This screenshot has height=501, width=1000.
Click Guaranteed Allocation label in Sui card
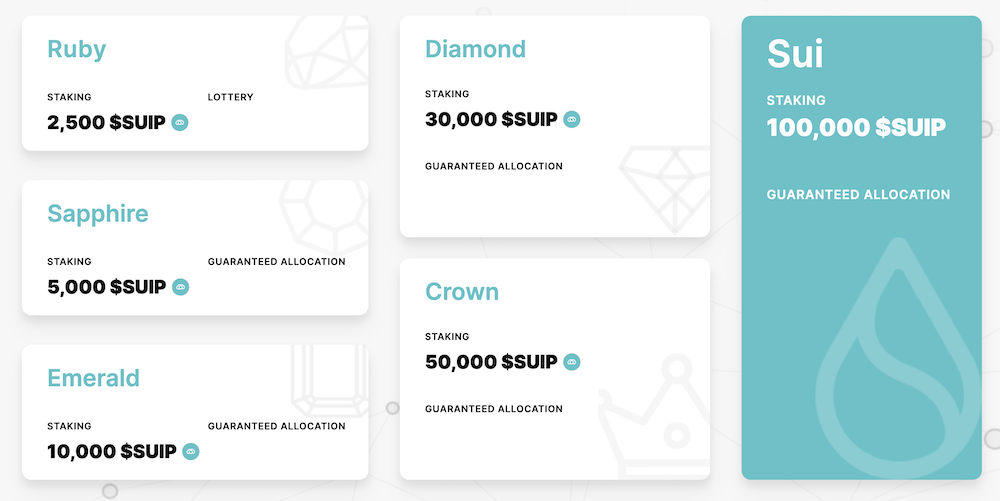858,195
